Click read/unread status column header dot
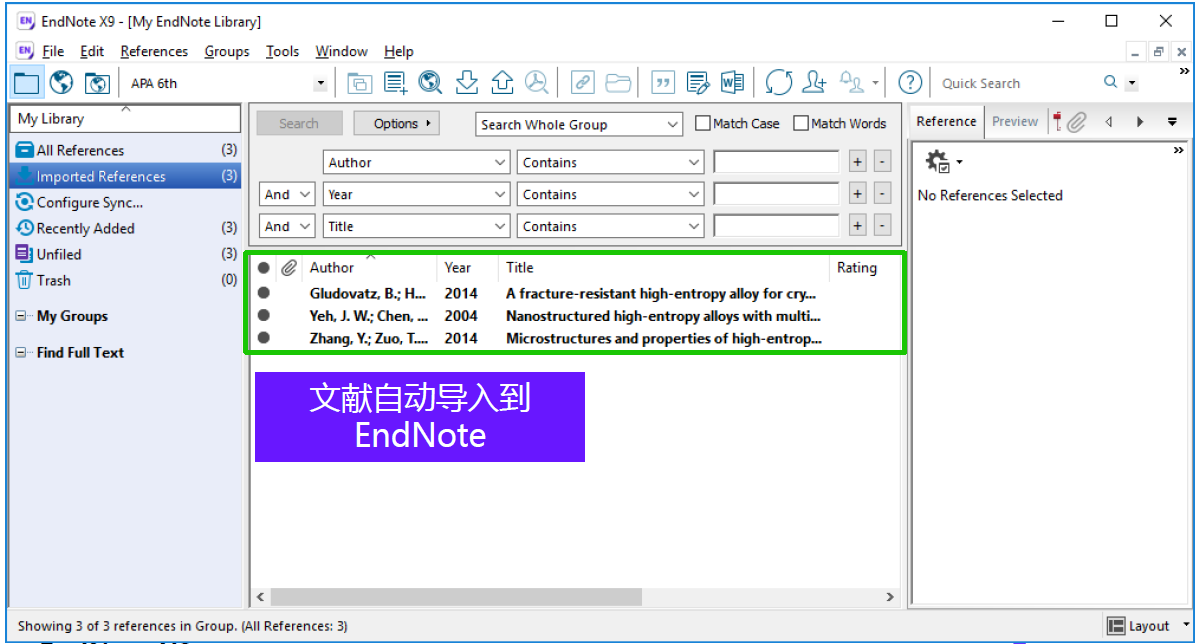The width and height of the screenshot is (1199, 644). point(264,268)
